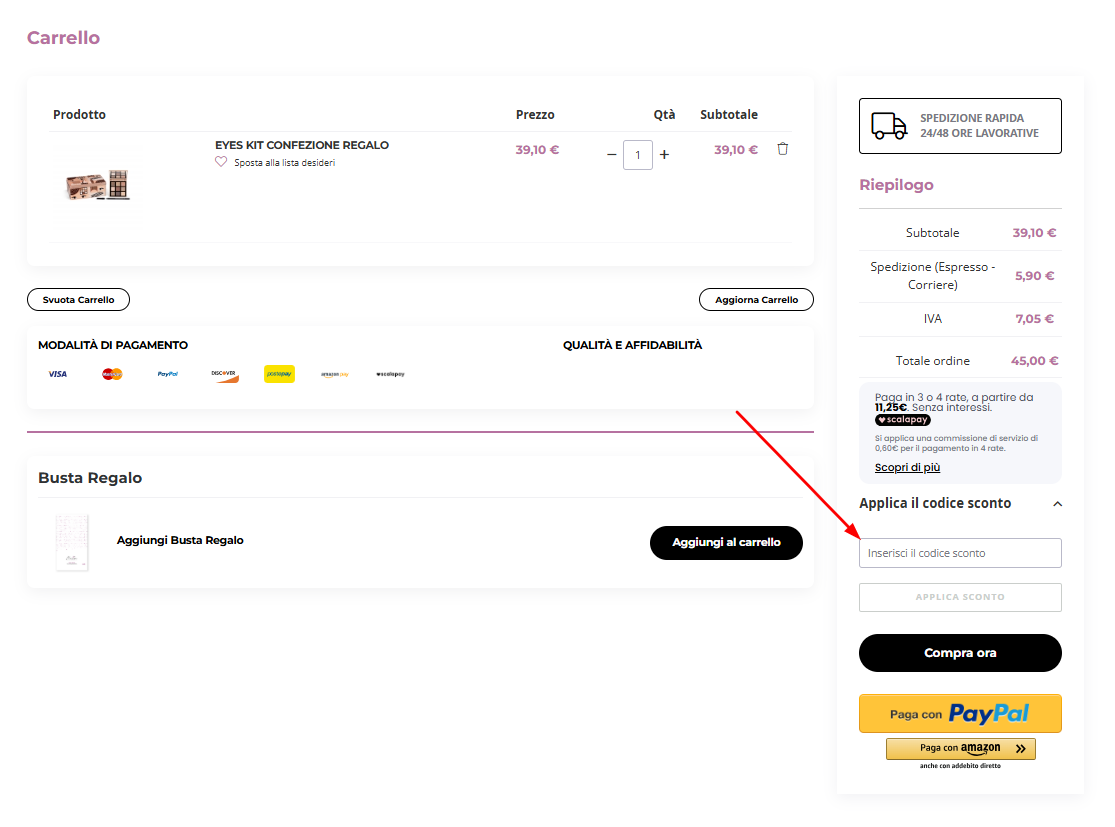The width and height of the screenshot is (1115, 827).
Task: Click the Discover payment logo
Action: (224, 374)
